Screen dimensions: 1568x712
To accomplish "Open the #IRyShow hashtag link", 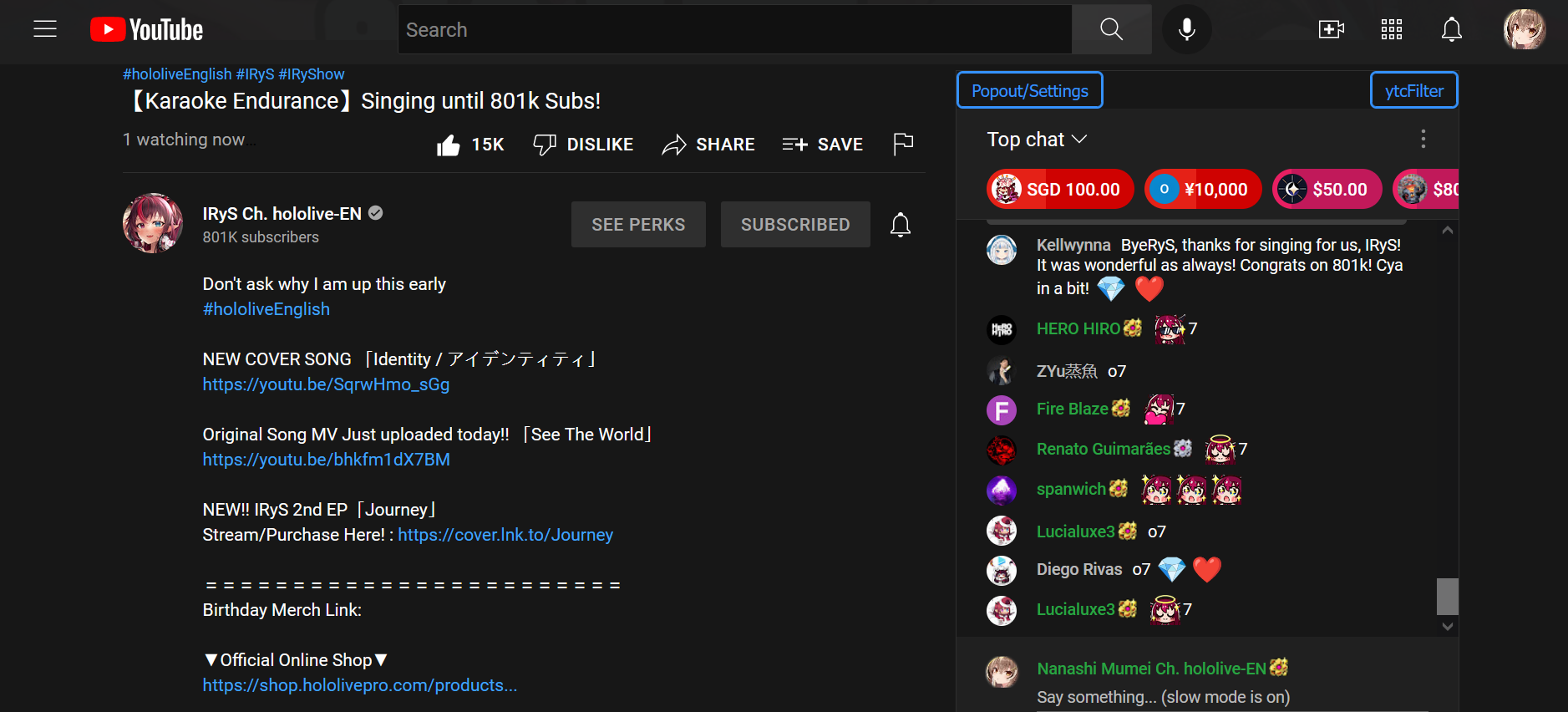I will (x=312, y=74).
